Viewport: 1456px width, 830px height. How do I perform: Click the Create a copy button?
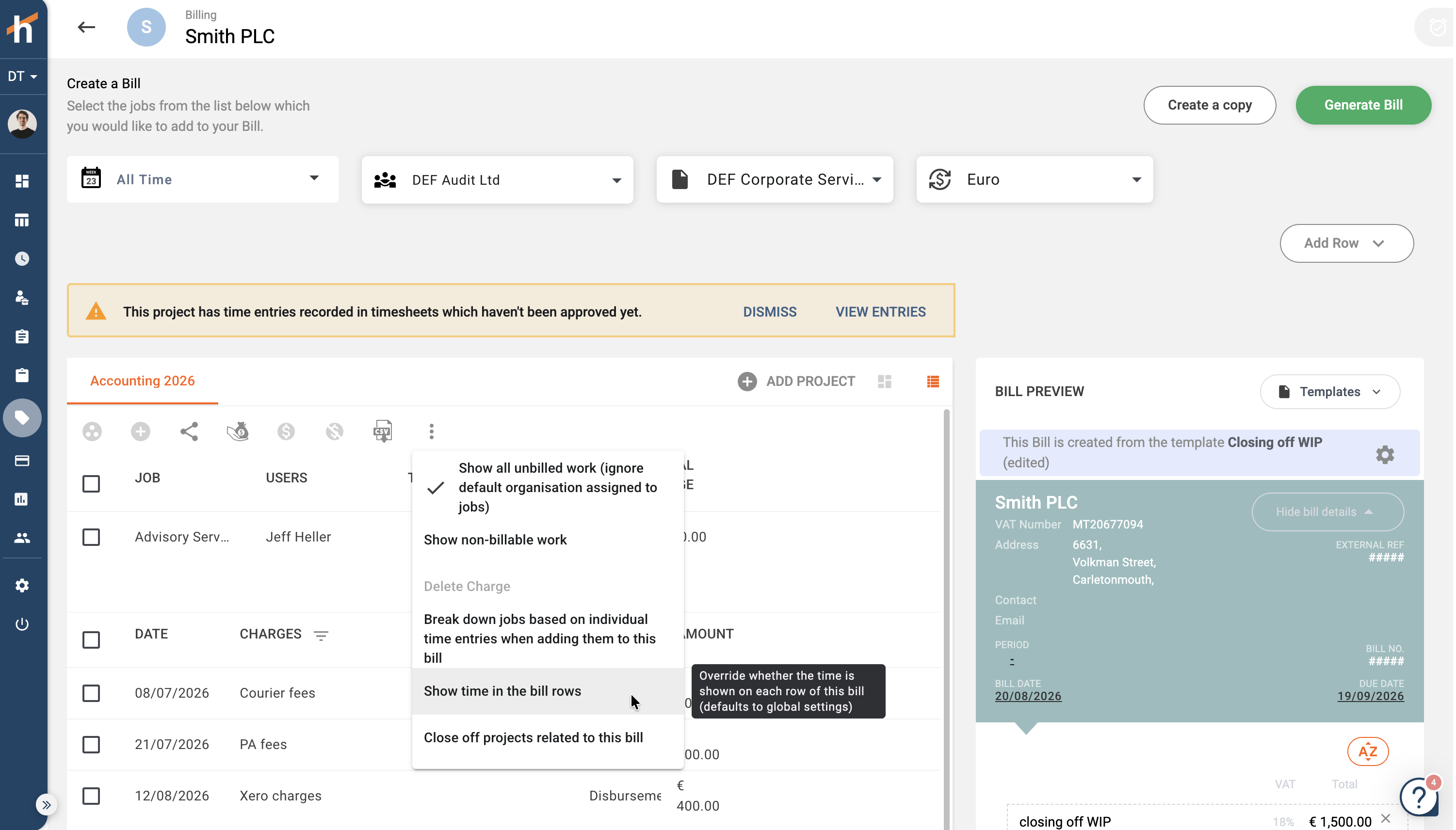tap(1210, 105)
